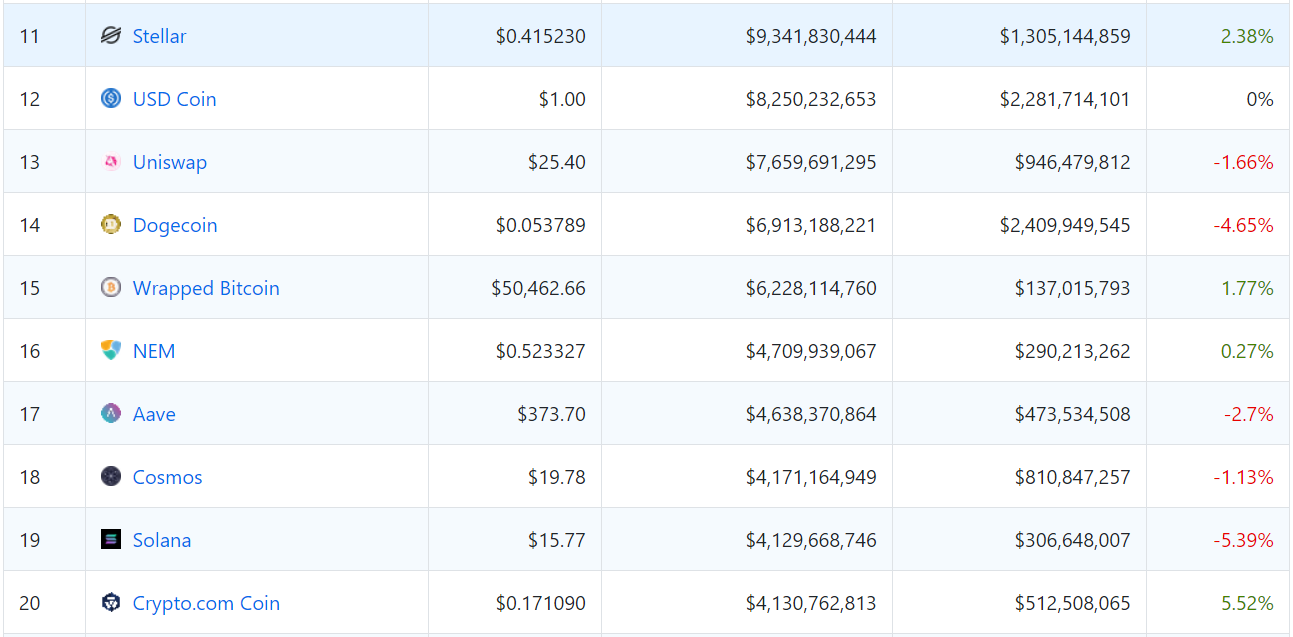1293x637 pixels.
Task: Open the Aave page link
Action: click(x=154, y=414)
